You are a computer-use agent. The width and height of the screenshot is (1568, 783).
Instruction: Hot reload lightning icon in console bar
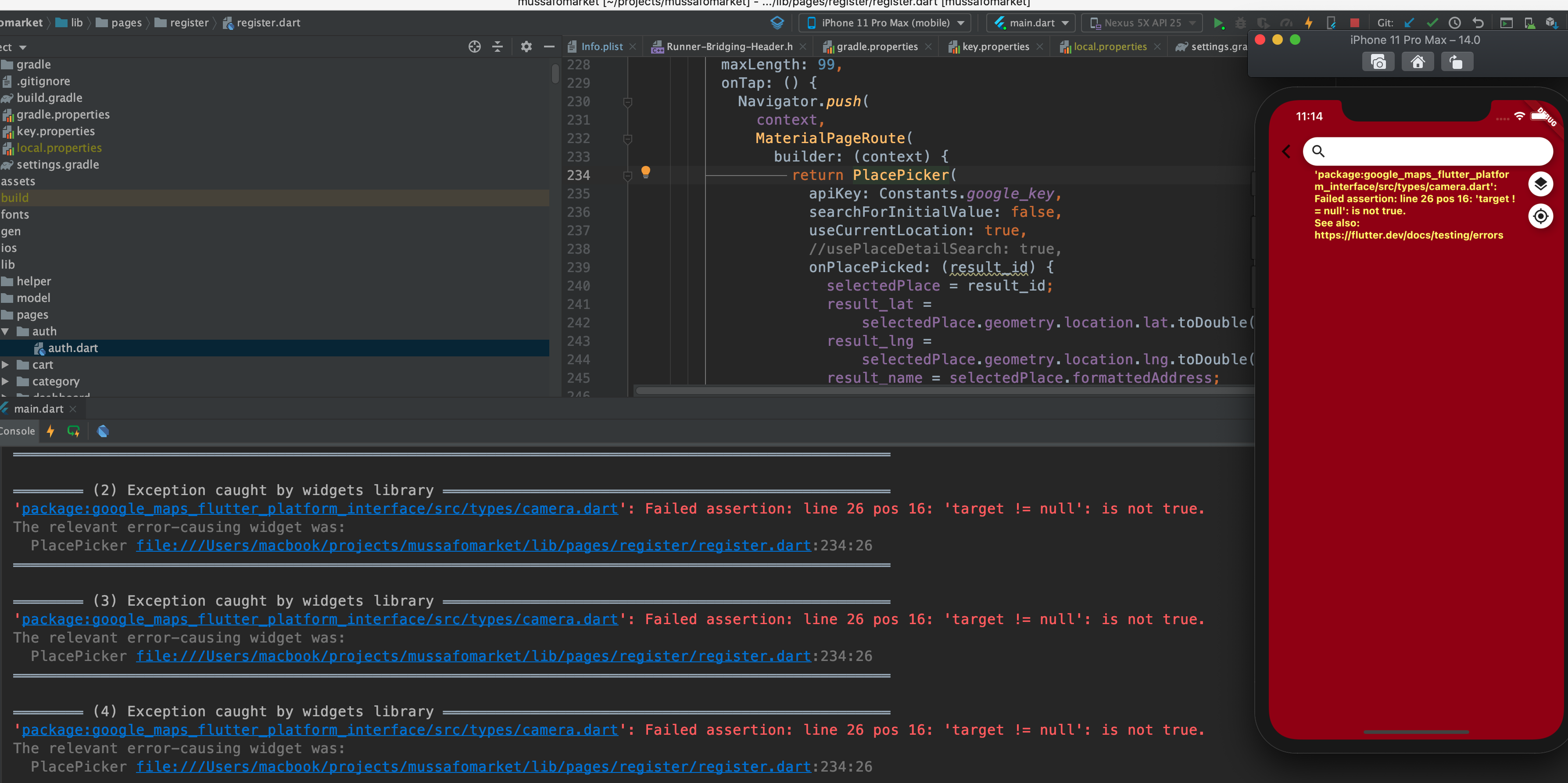(x=50, y=431)
